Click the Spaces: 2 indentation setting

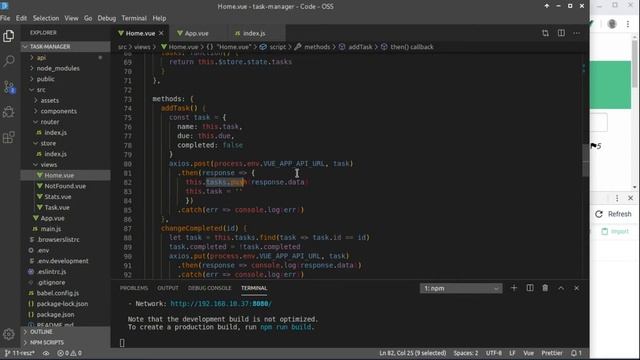pos(466,353)
